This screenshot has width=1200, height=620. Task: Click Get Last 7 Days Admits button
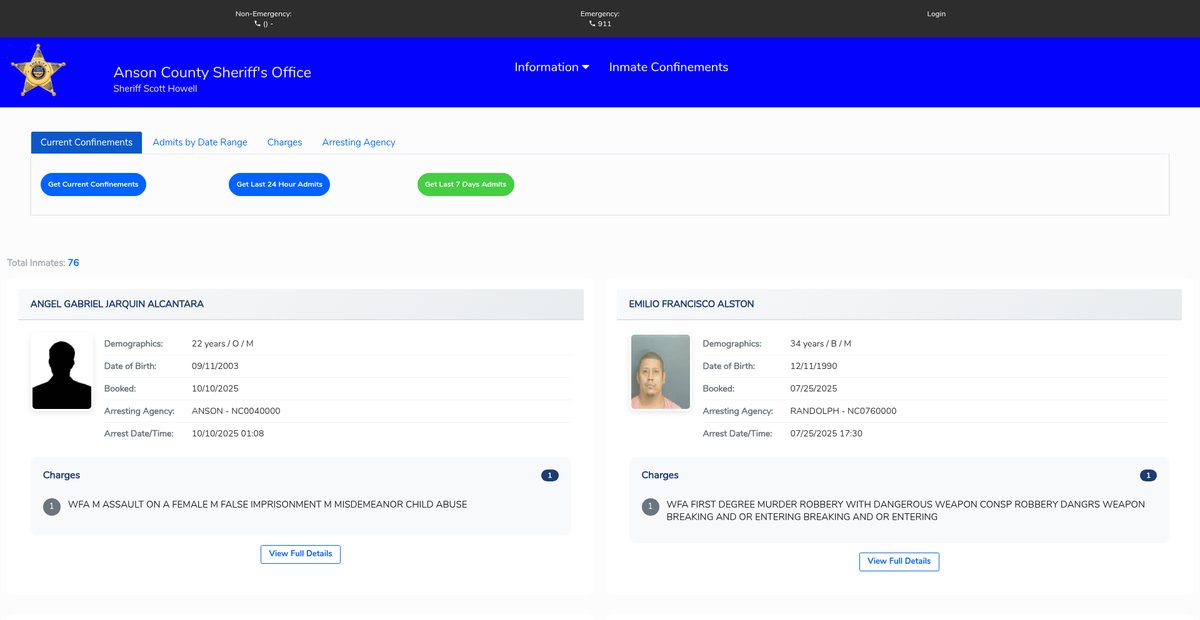[x=466, y=185]
